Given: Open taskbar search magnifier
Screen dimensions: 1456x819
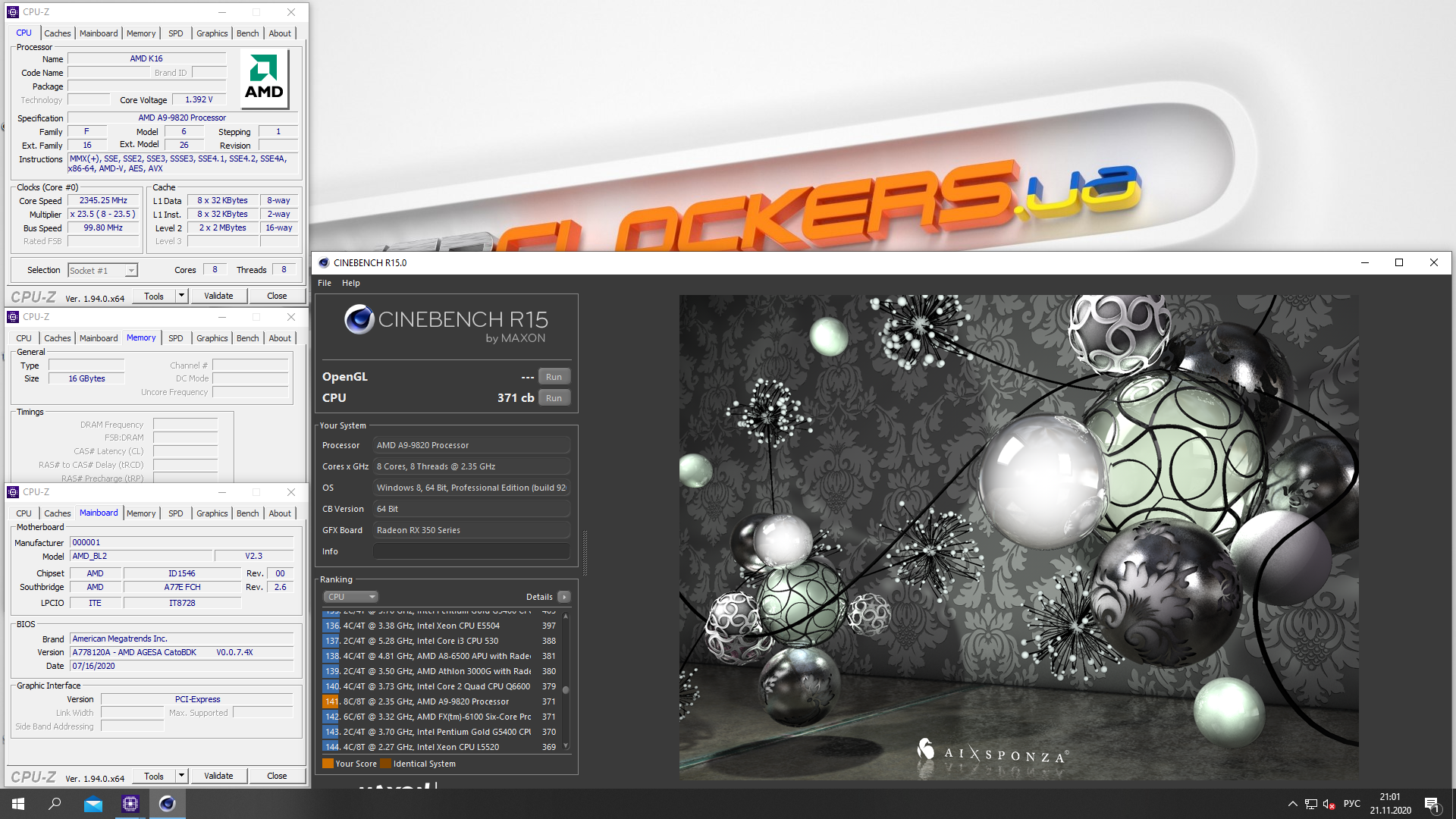Looking at the screenshot, I should (55, 804).
